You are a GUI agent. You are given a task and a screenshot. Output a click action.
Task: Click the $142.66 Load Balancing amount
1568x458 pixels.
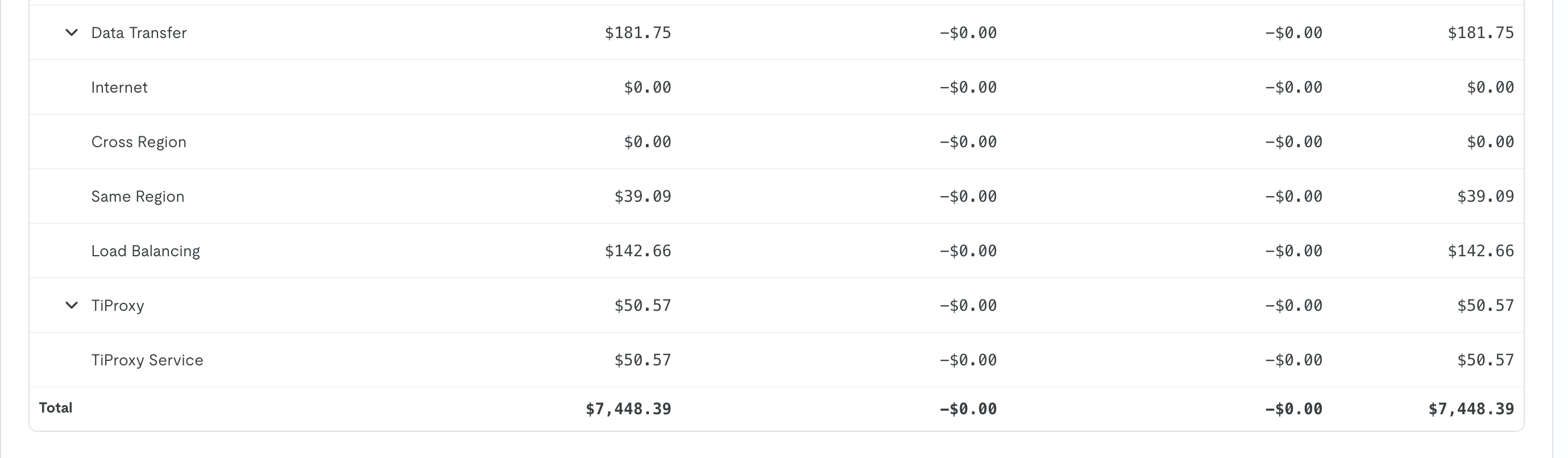click(637, 251)
